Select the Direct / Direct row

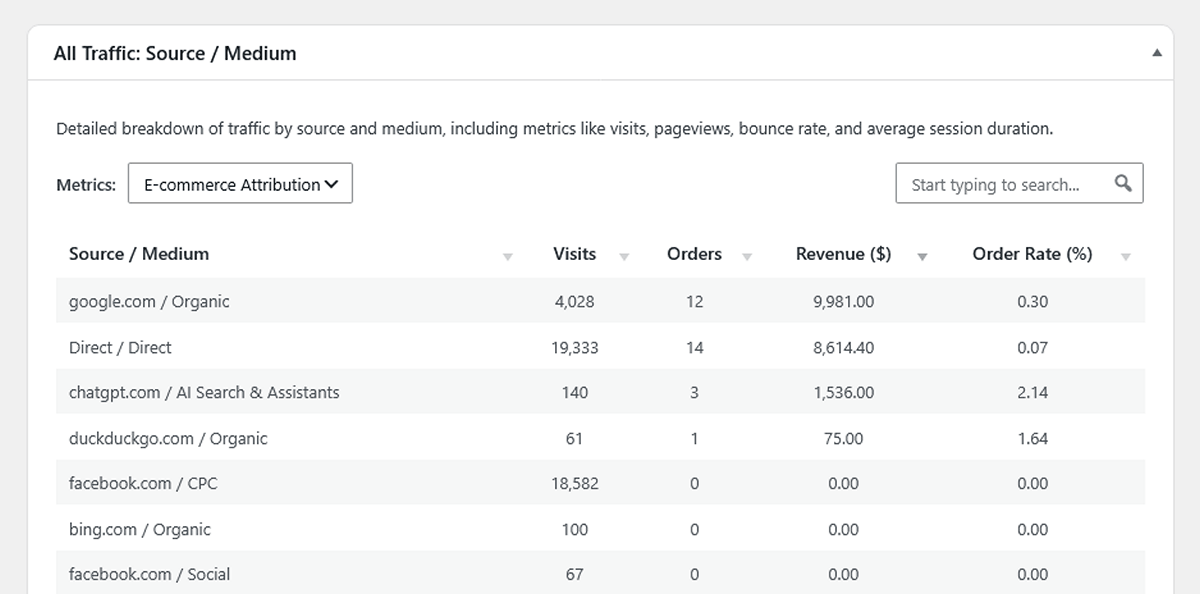pyautogui.click(x=600, y=347)
